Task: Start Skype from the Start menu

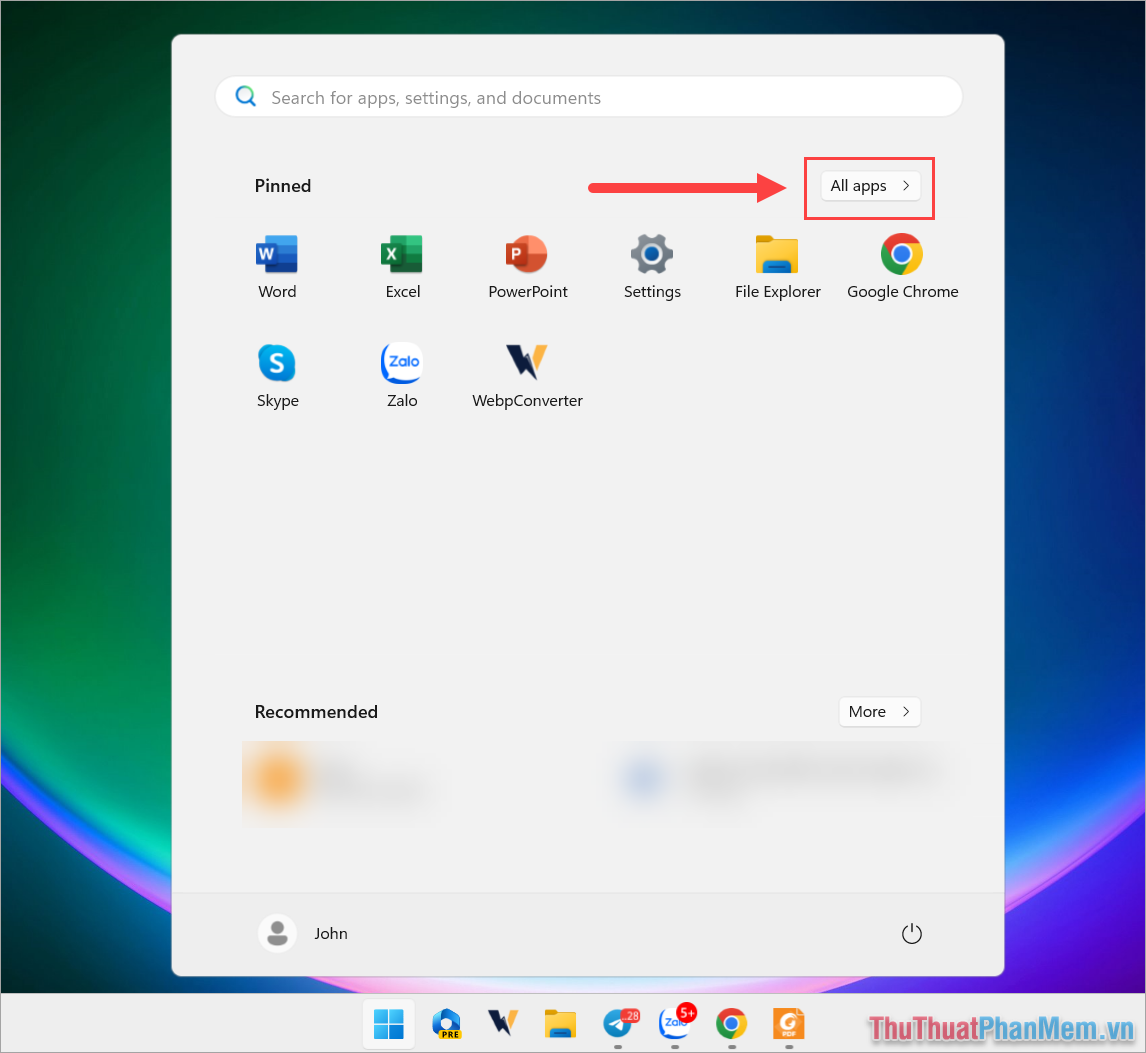Action: coord(277,374)
